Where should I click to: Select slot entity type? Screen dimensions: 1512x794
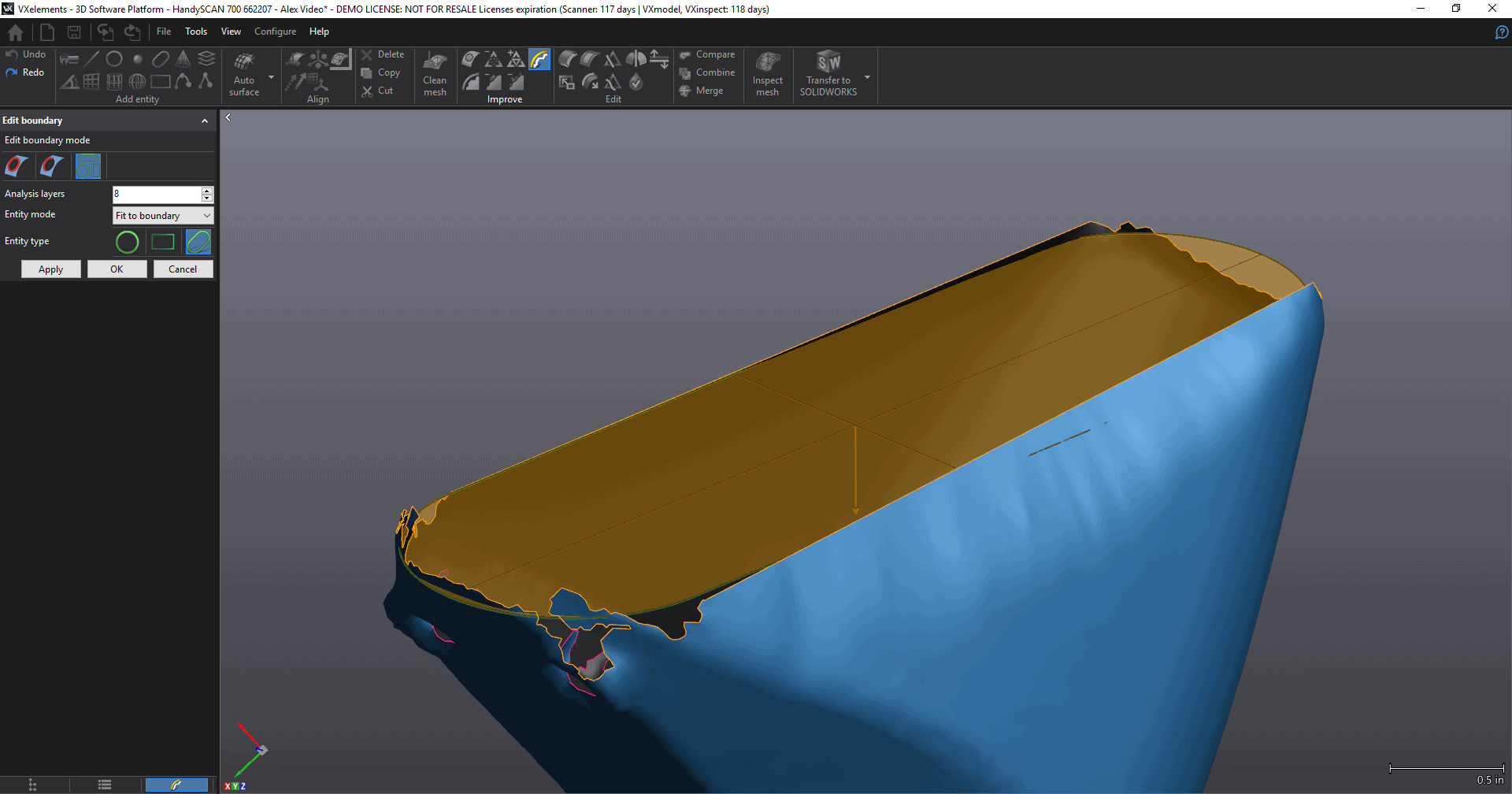(x=198, y=242)
